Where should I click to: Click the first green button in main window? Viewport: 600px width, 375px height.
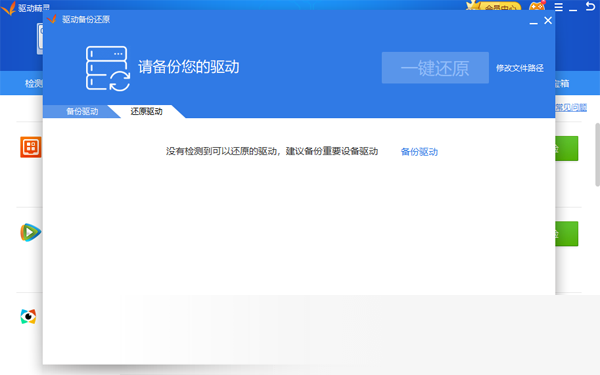(x=566, y=148)
